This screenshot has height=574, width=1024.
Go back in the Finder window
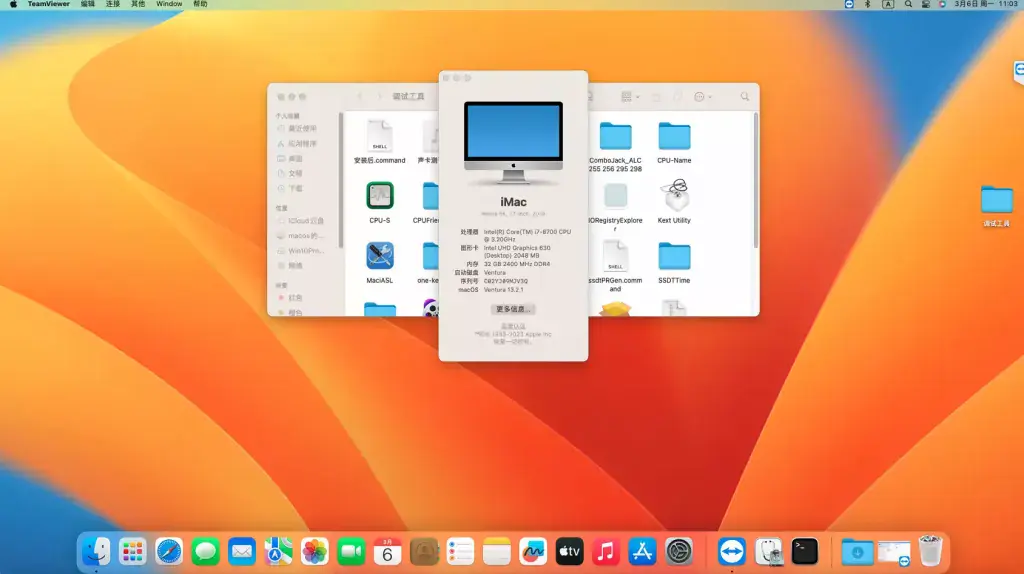point(359,96)
